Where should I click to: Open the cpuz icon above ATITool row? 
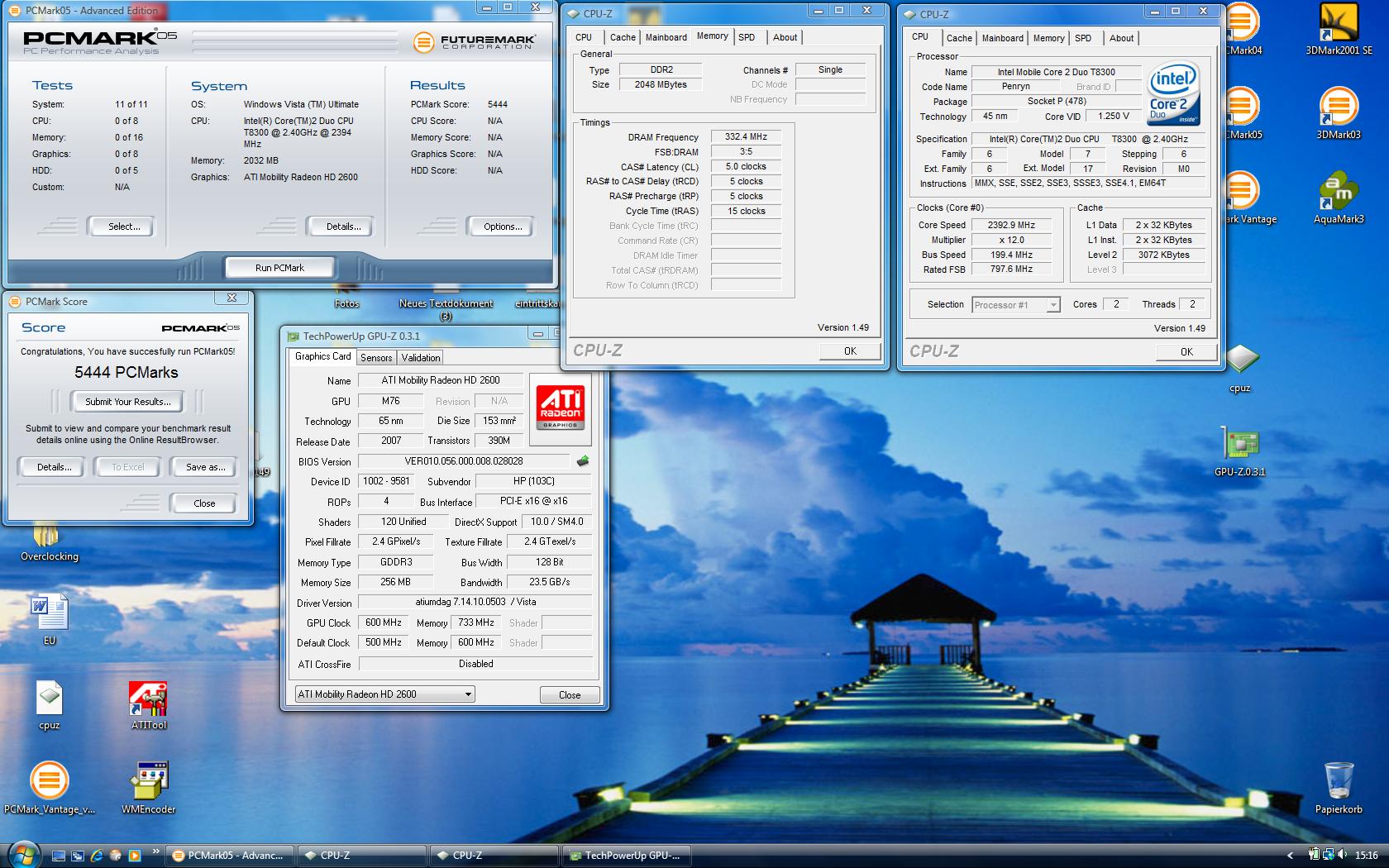pos(50,704)
